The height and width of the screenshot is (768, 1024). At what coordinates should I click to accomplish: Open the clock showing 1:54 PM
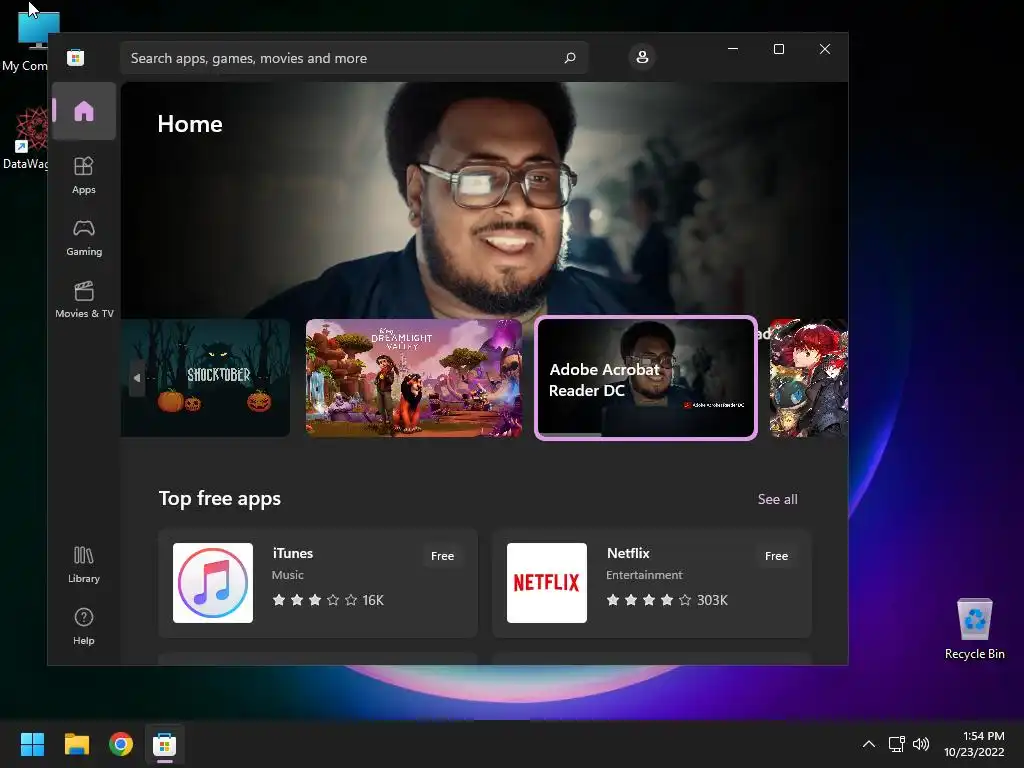pos(974,744)
